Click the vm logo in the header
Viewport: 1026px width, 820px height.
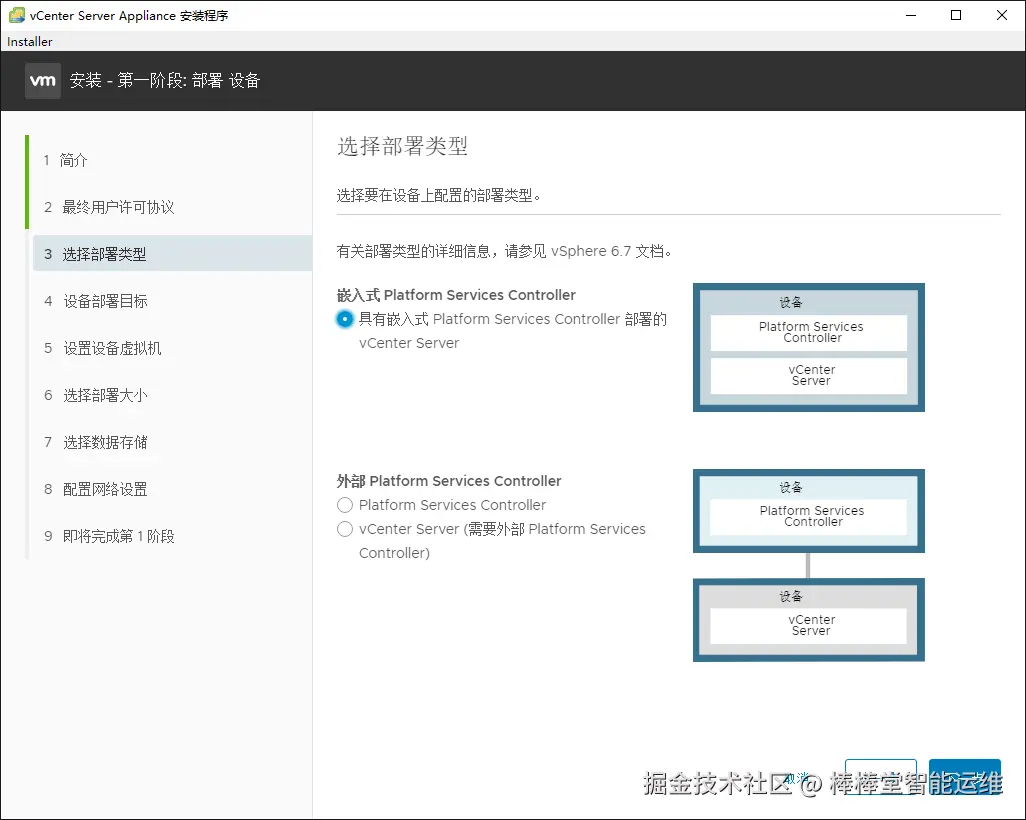tap(43, 80)
